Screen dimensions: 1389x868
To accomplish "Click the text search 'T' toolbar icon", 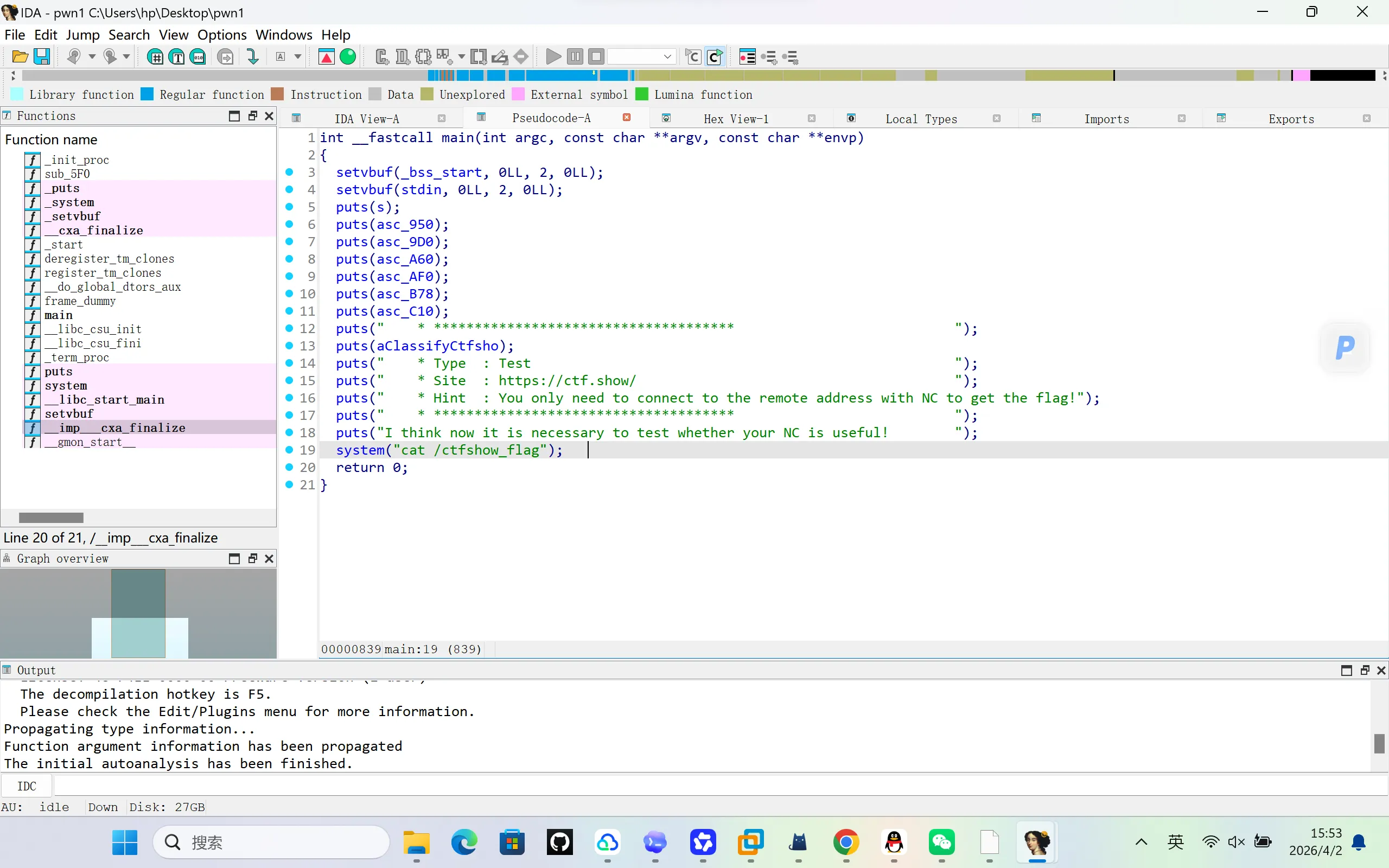I will click(x=177, y=57).
